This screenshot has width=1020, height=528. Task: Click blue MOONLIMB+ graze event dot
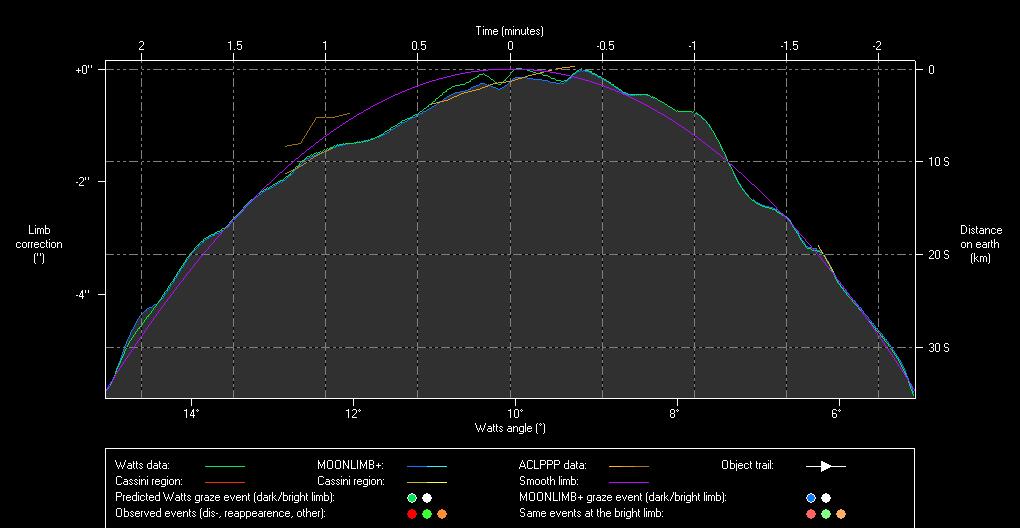tap(810, 498)
